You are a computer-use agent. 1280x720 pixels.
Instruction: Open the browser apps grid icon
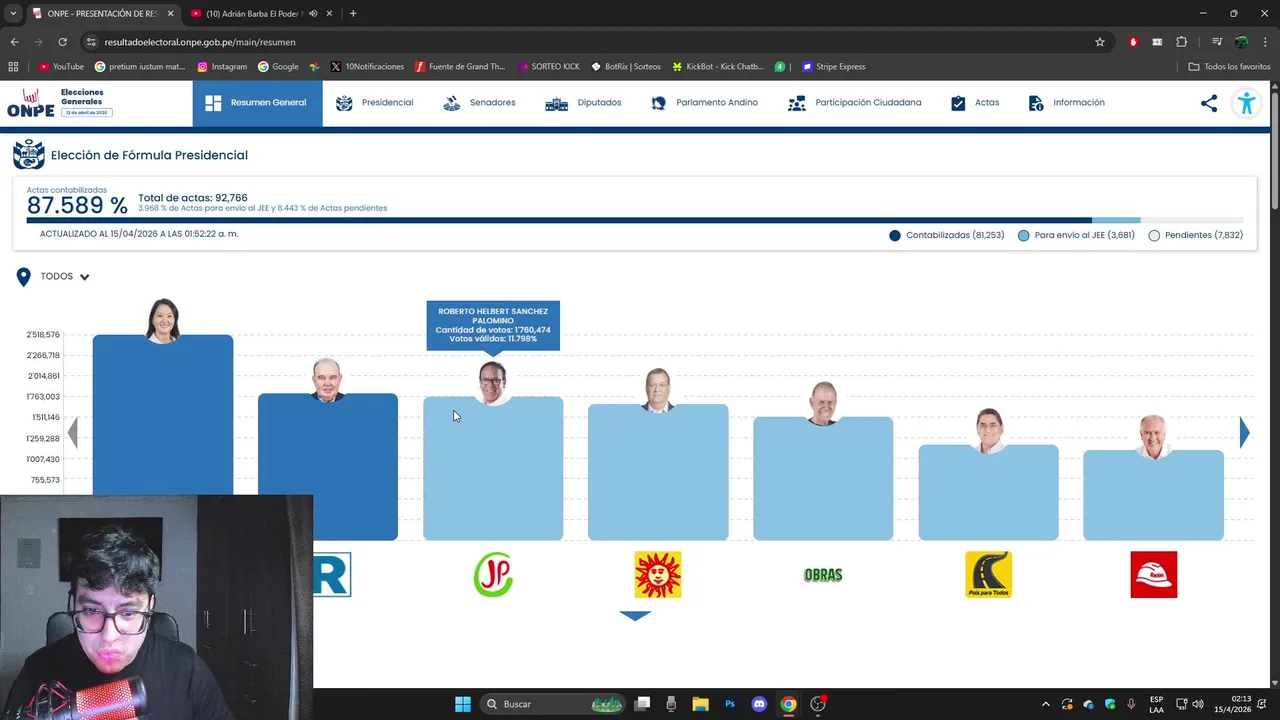coord(13,67)
